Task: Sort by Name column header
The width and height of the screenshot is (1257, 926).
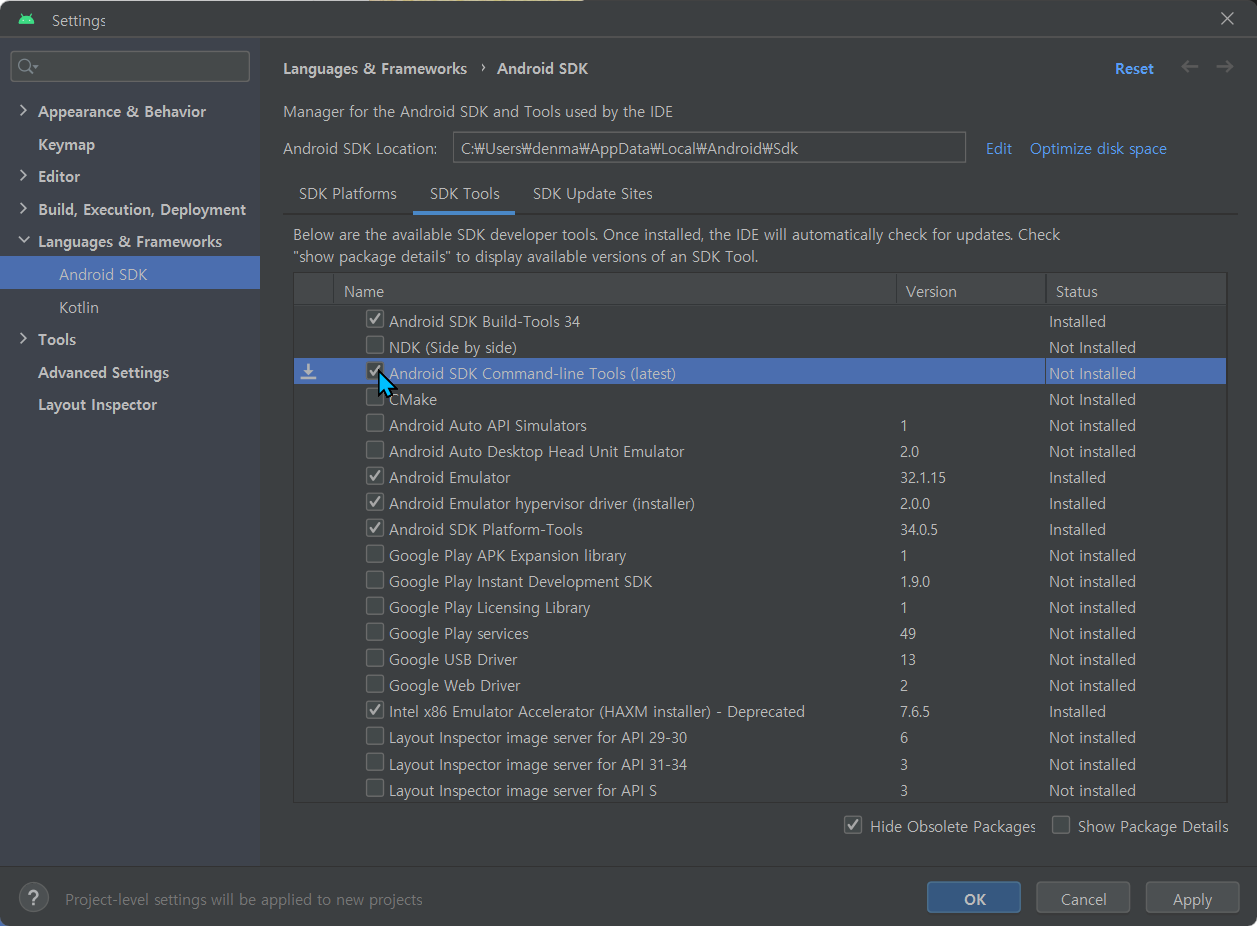Action: 614,291
